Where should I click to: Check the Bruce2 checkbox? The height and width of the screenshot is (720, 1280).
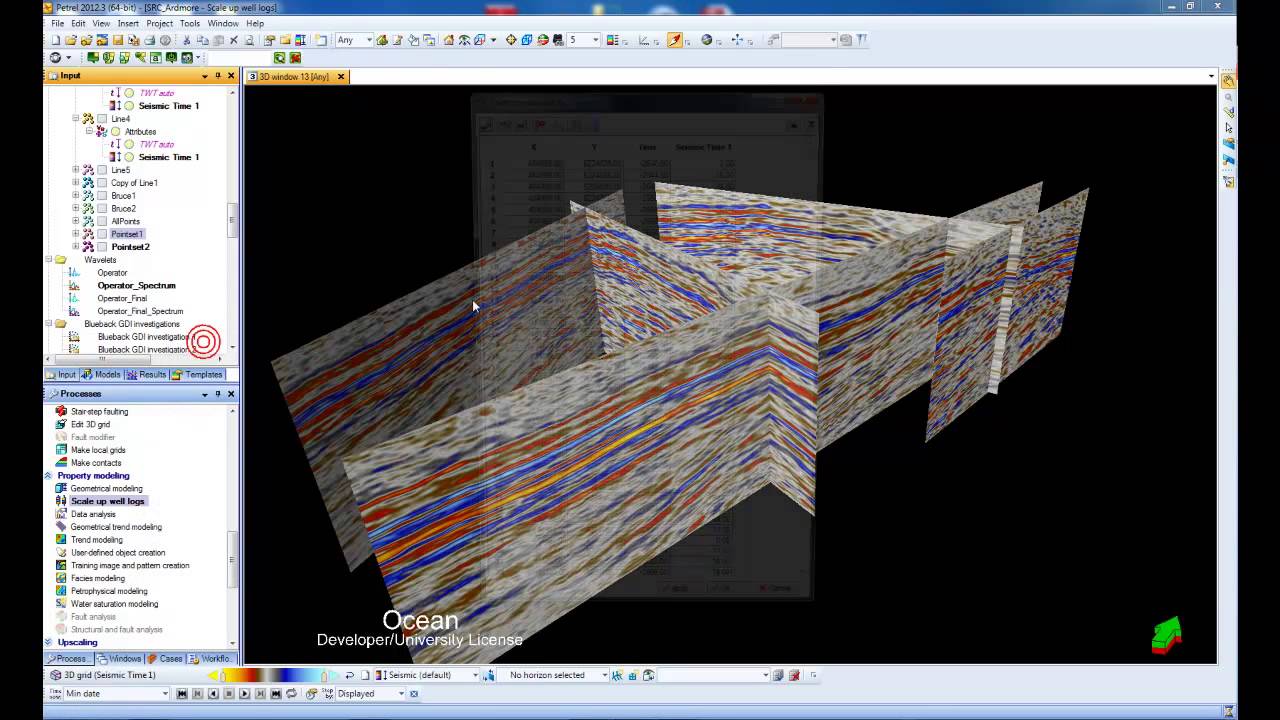click(102, 208)
